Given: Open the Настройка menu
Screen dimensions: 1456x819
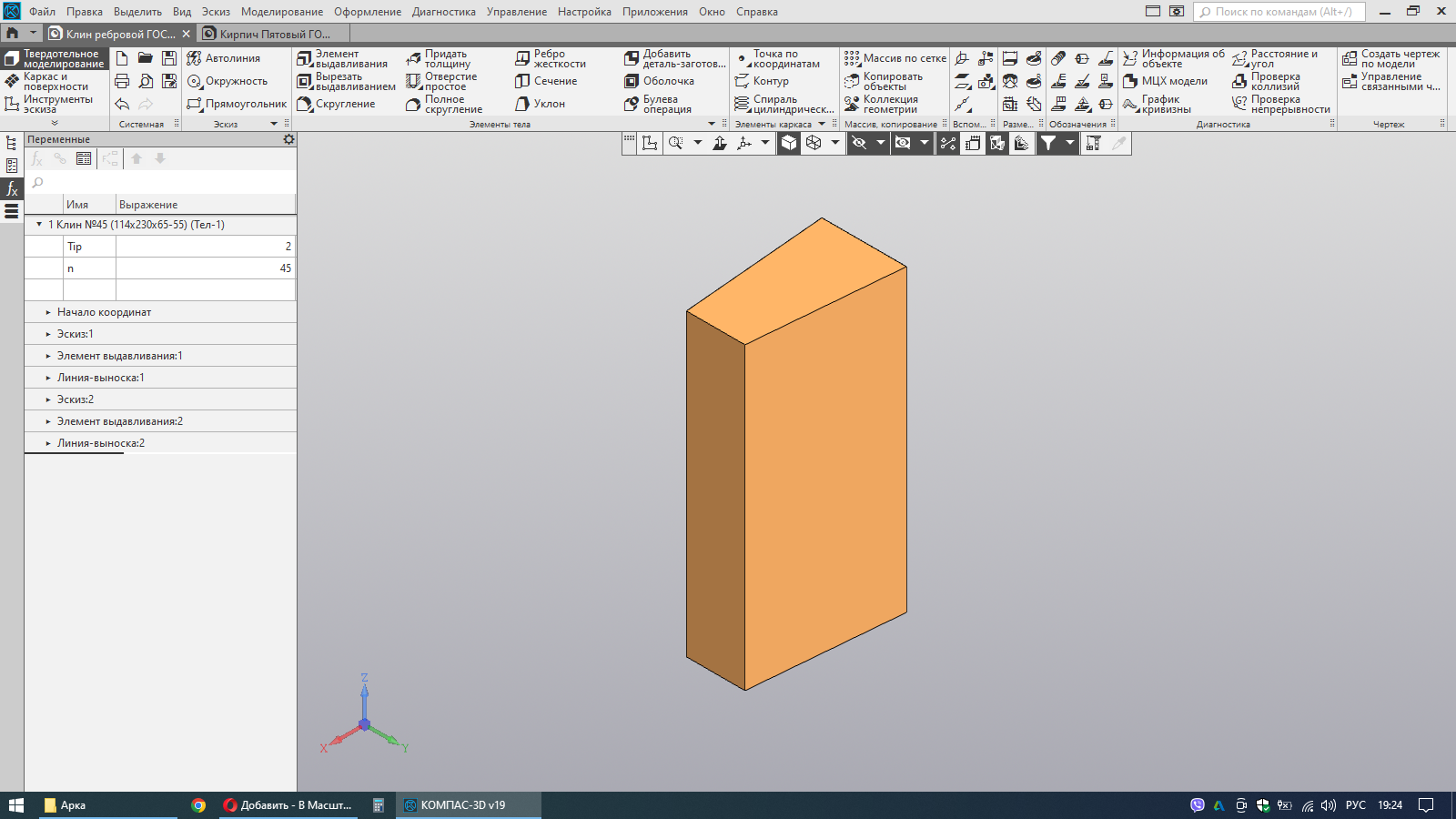Looking at the screenshot, I should [x=584, y=12].
